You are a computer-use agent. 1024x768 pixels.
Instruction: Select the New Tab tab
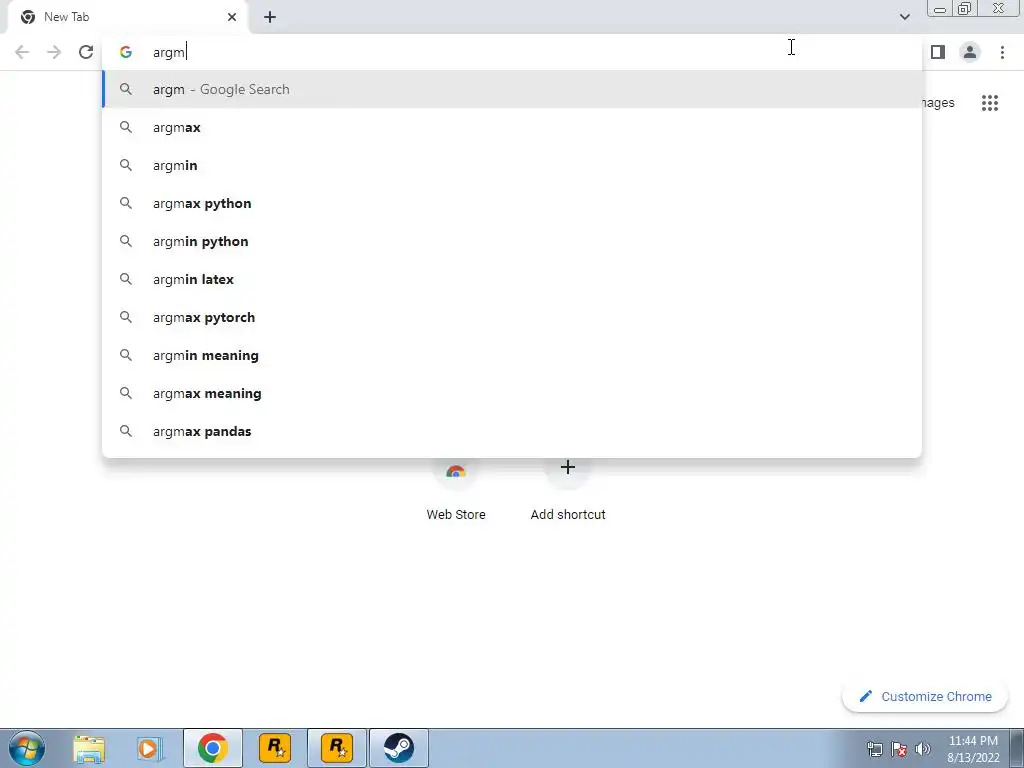click(x=127, y=17)
